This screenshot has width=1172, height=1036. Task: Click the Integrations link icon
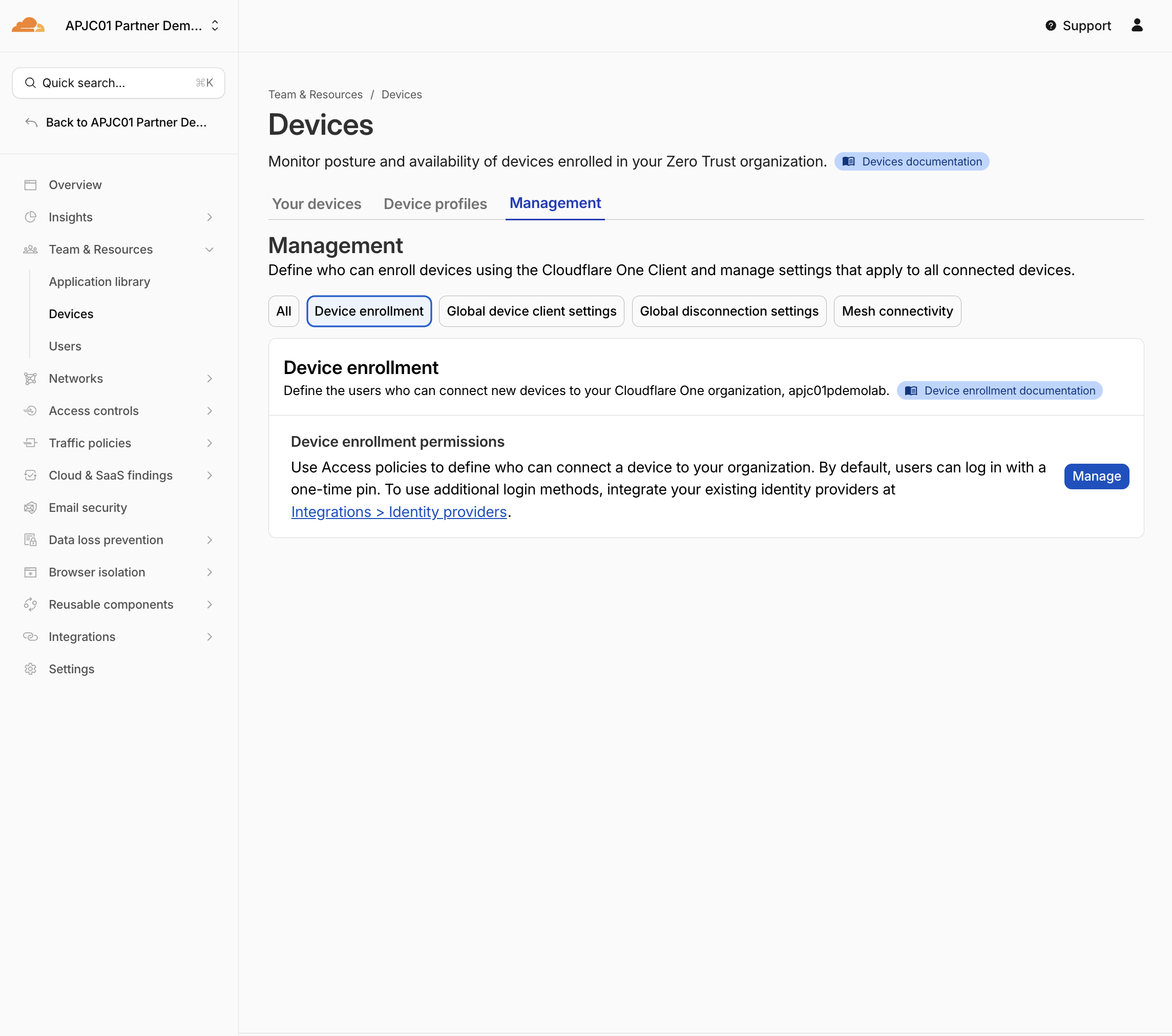pos(30,637)
